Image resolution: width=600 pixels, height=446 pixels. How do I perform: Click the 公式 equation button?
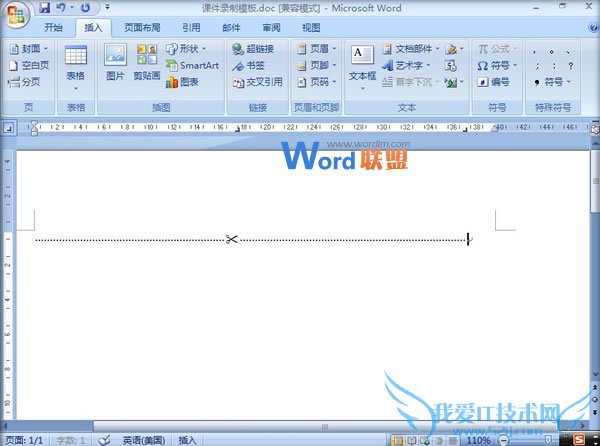(x=497, y=49)
